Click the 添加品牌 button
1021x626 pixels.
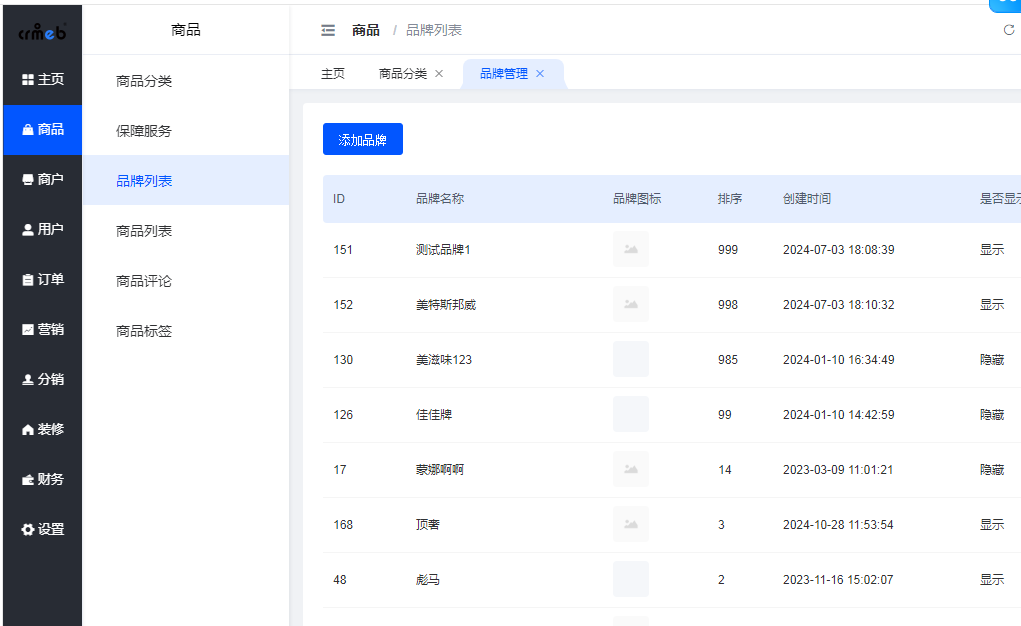click(x=362, y=140)
